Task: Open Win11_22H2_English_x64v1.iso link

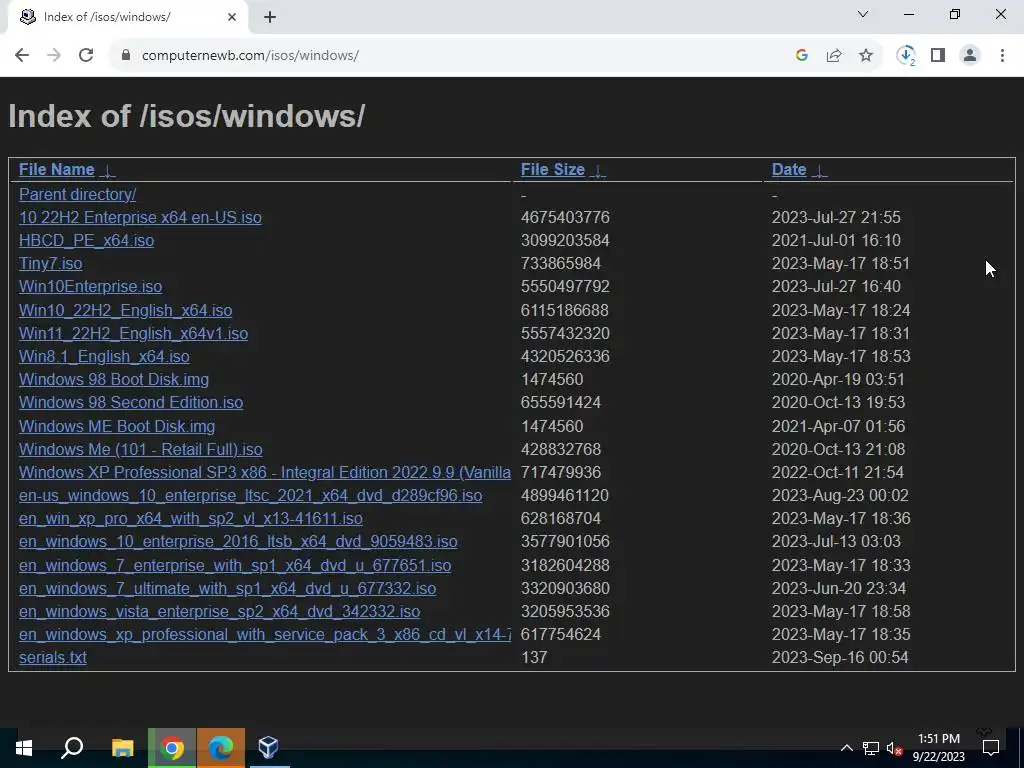Action: point(133,333)
